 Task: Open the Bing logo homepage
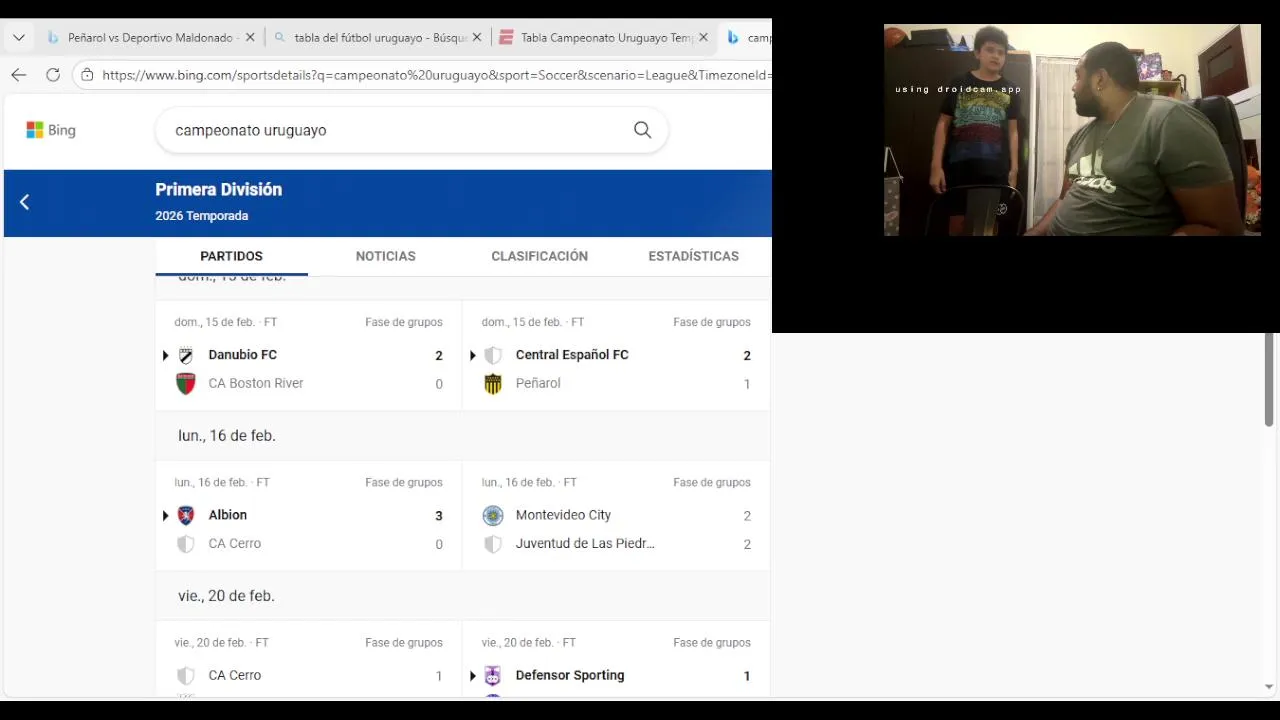click(51, 130)
